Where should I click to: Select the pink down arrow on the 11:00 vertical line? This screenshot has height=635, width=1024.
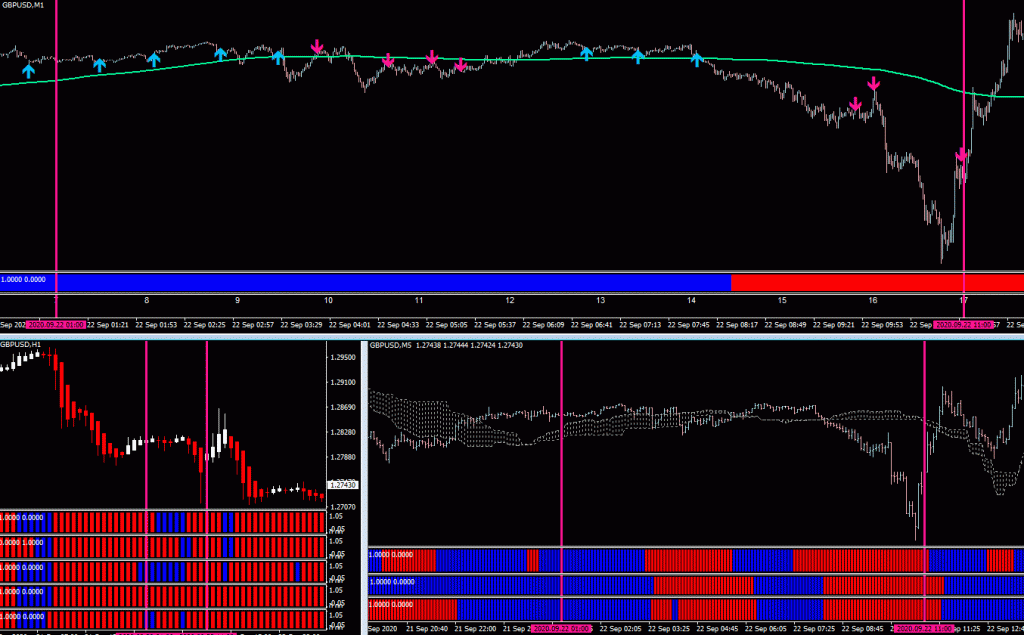coord(962,155)
